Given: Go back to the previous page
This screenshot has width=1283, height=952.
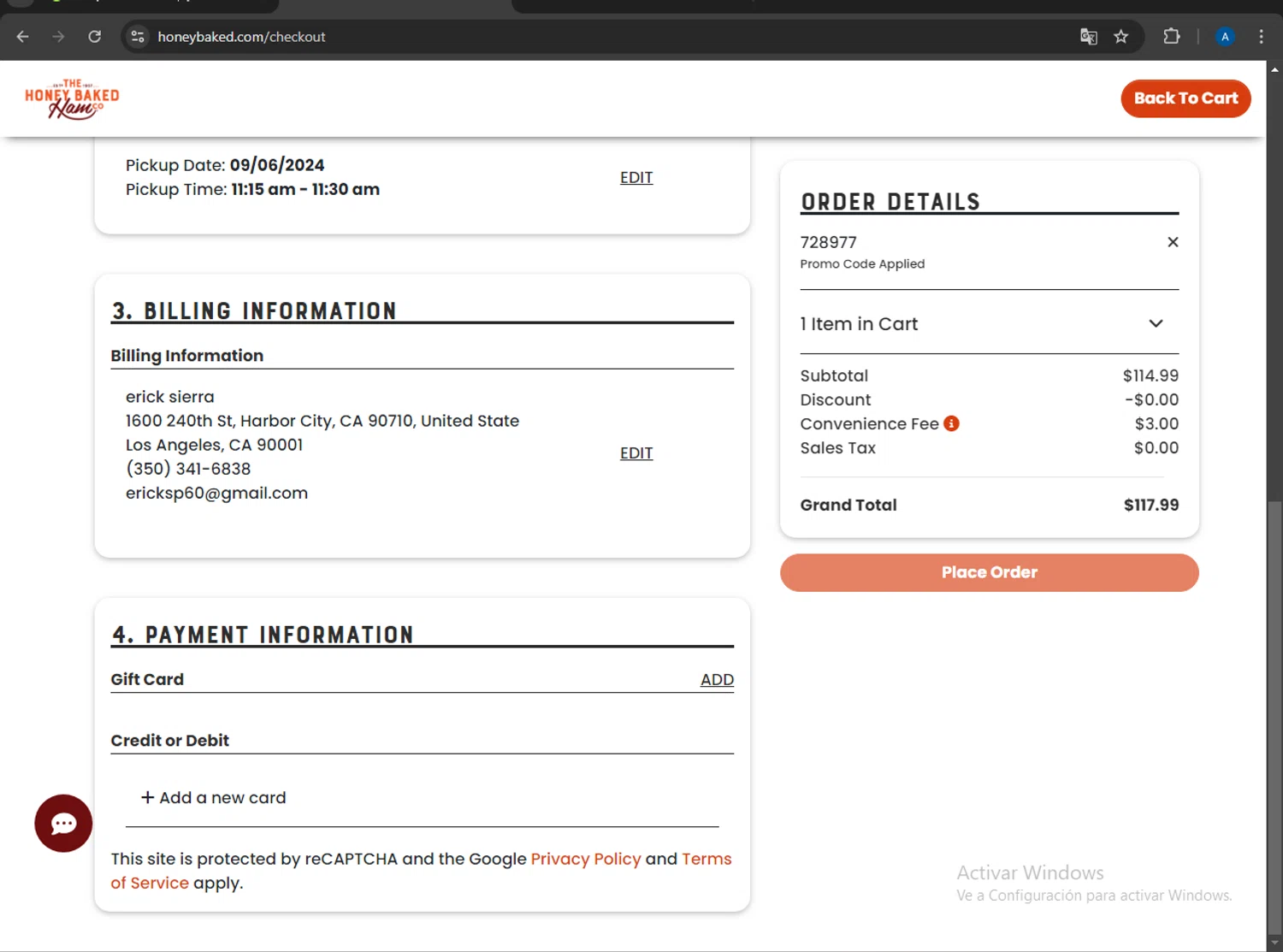Looking at the screenshot, I should (23, 37).
